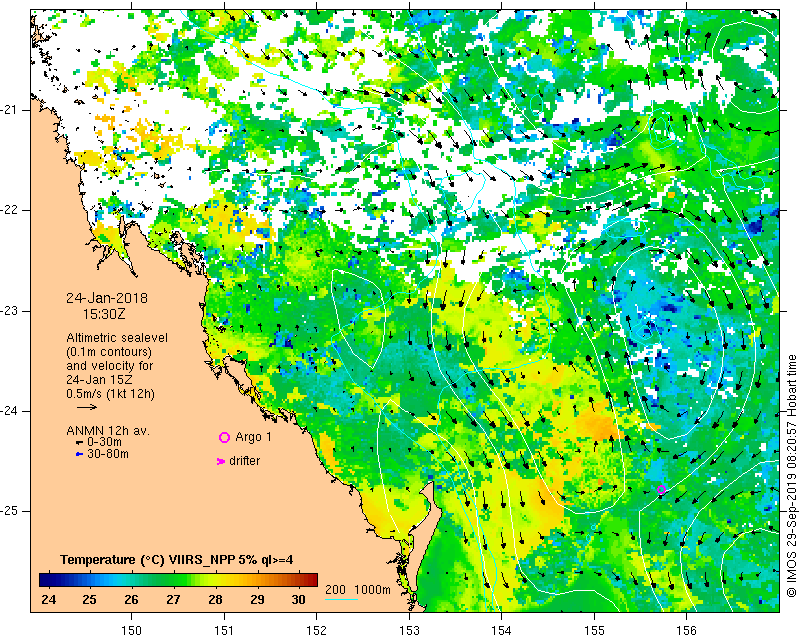Click the latitude axis label -21
The width and height of the screenshot is (800, 640).
[10, 110]
